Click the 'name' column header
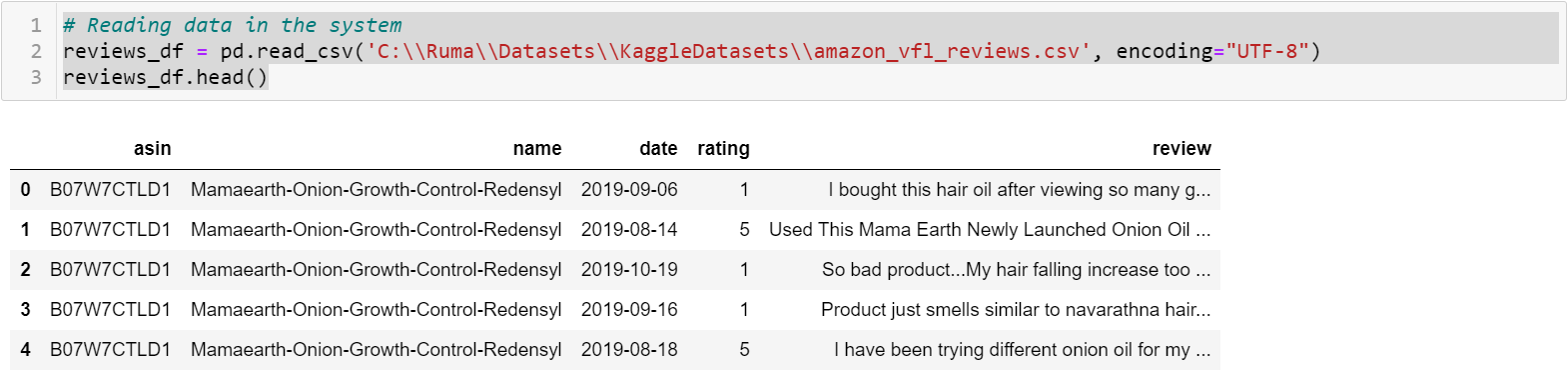Screen dimensions: 1568x378 coord(537,149)
